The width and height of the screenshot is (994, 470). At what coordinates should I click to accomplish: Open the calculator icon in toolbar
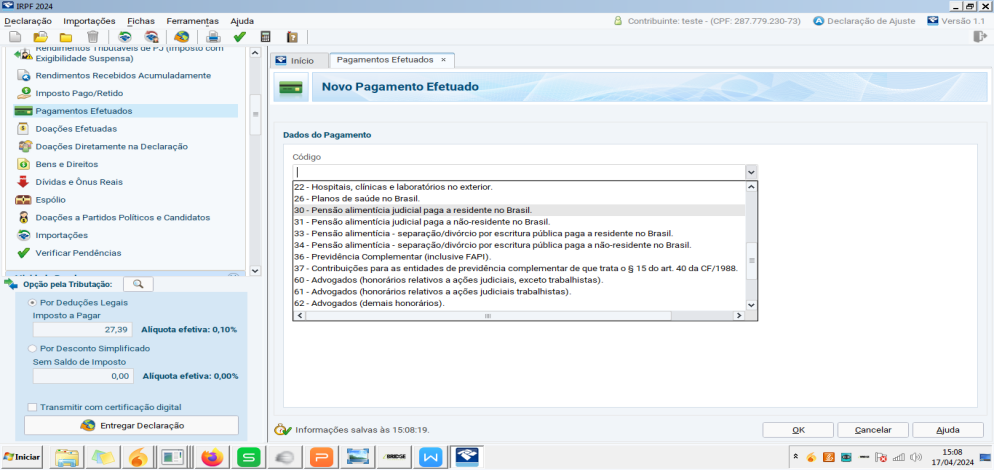point(266,37)
